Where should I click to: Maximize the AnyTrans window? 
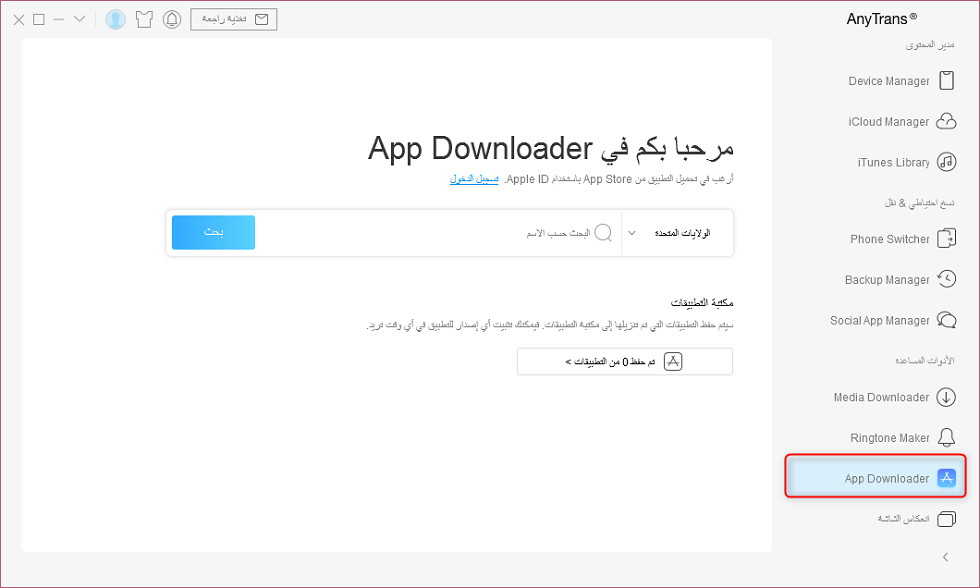(39, 19)
